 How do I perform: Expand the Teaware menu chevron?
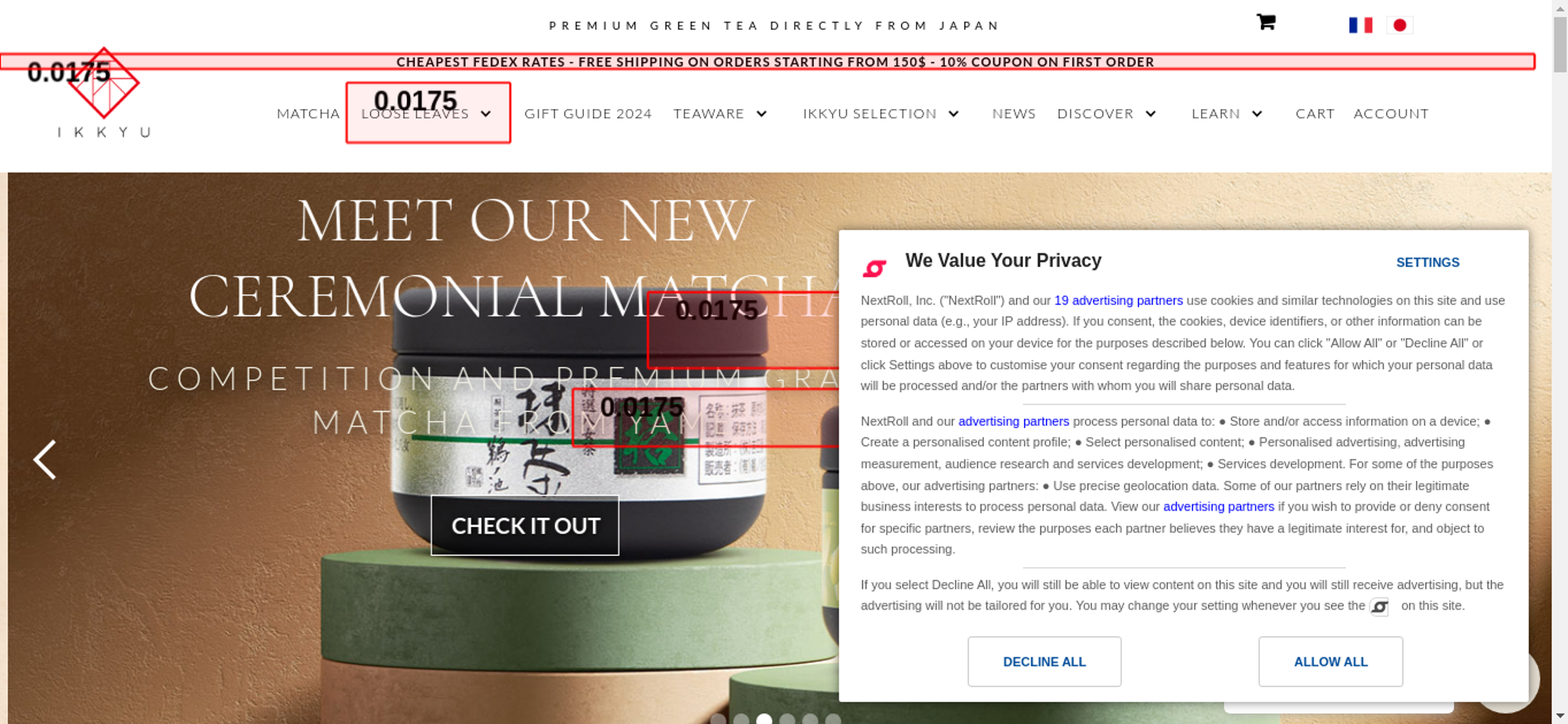[x=761, y=114]
